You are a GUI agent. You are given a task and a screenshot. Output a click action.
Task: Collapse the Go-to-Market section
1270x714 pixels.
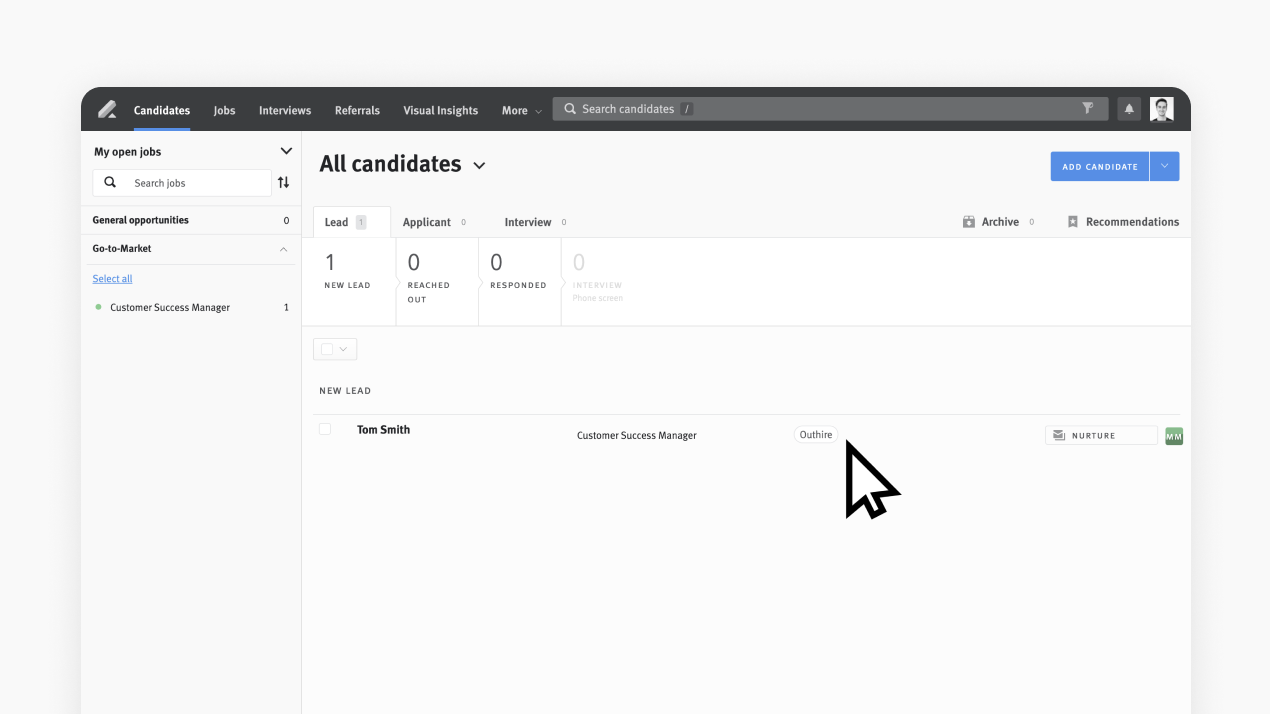pos(283,249)
